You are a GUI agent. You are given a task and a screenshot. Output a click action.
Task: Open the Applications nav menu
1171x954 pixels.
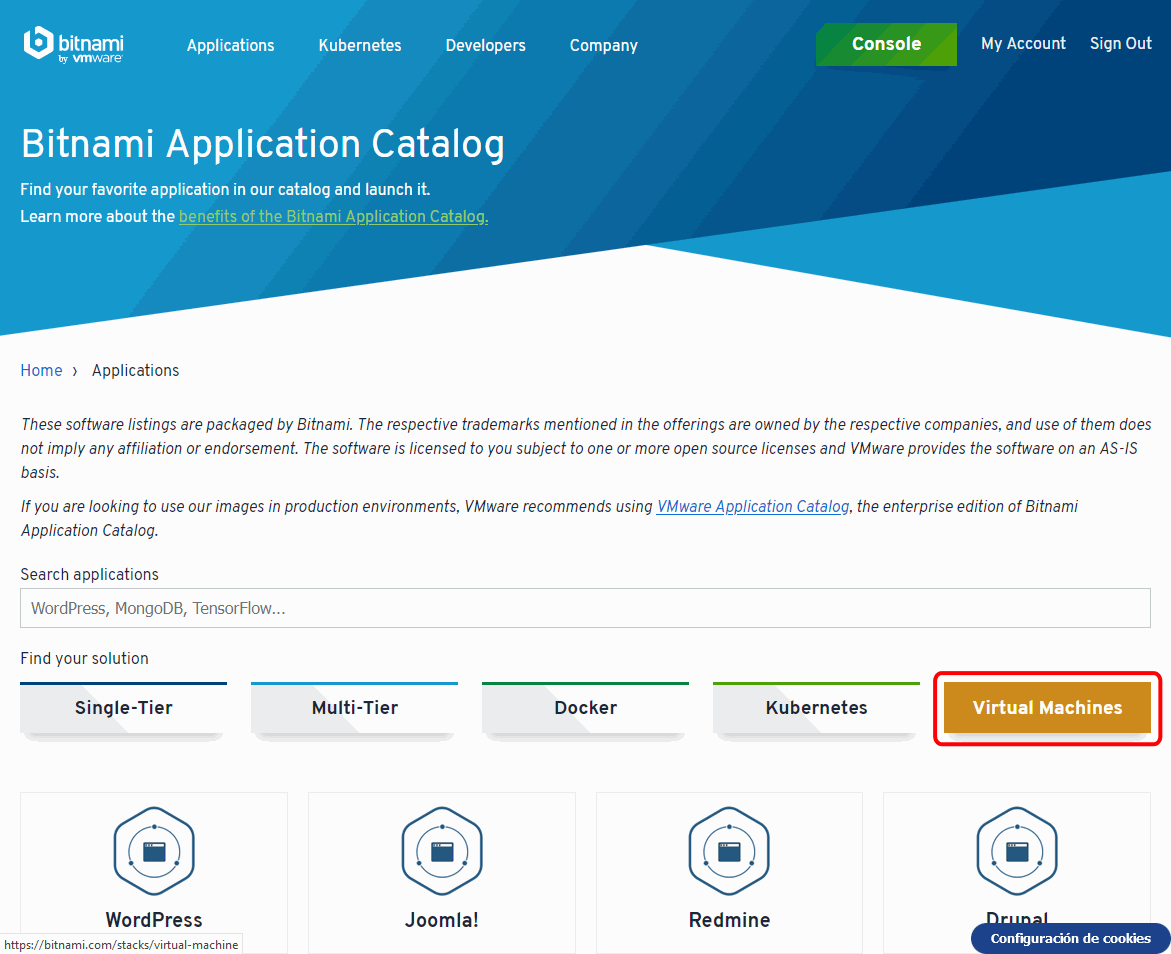pyautogui.click(x=231, y=46)
